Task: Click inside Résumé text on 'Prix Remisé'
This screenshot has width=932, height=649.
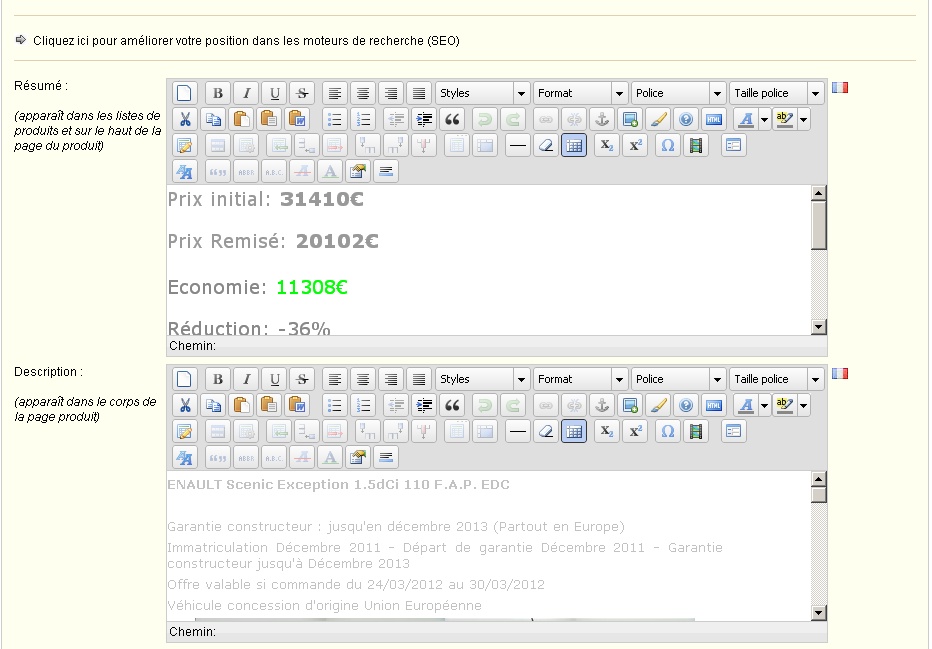Action: pyautogui.click(x=226, y=241)
